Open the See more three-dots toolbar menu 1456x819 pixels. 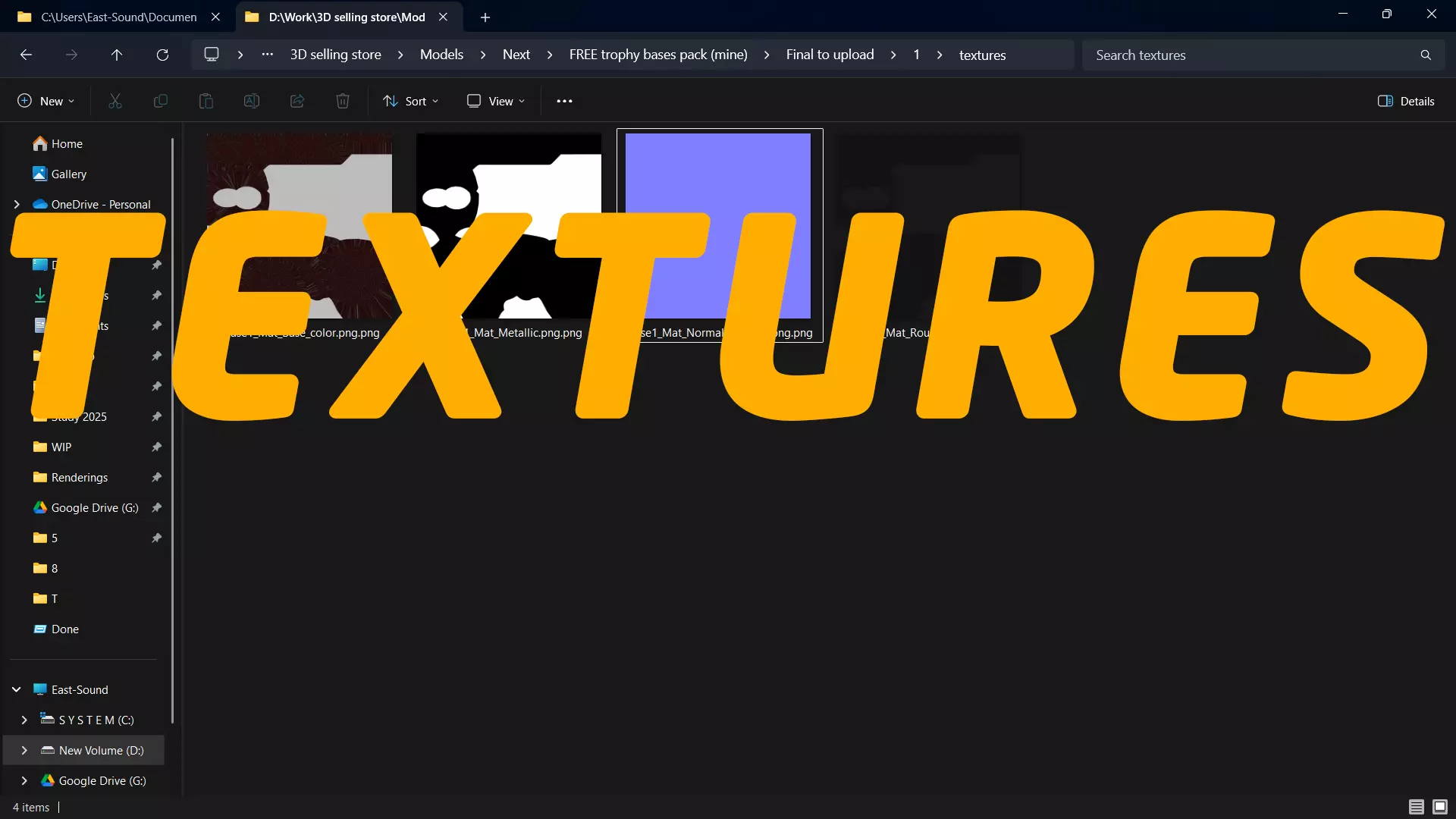pyautogui.click(x=564, y=101)
